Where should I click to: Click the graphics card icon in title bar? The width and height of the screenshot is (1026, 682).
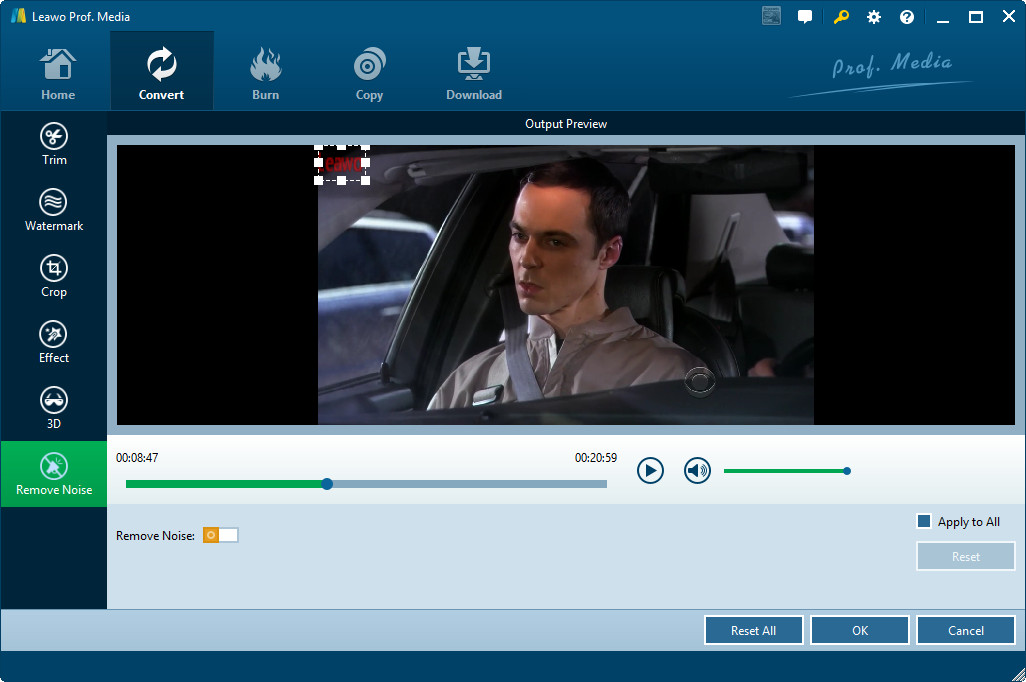point(771,16)
